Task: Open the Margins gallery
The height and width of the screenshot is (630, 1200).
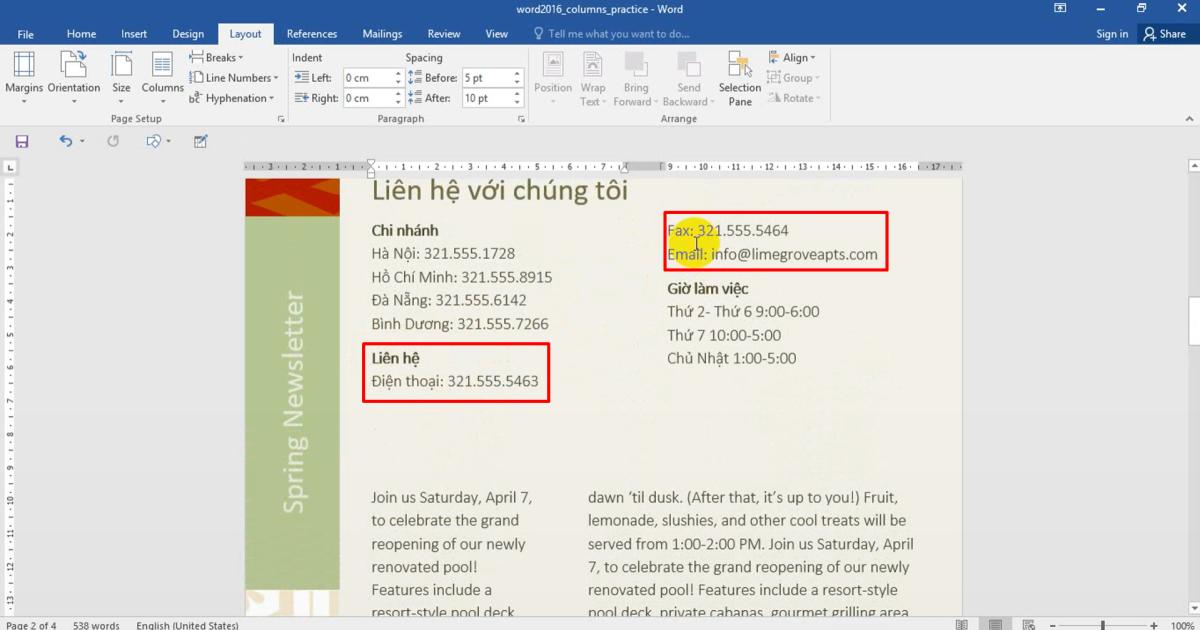Action: point(24,77)
